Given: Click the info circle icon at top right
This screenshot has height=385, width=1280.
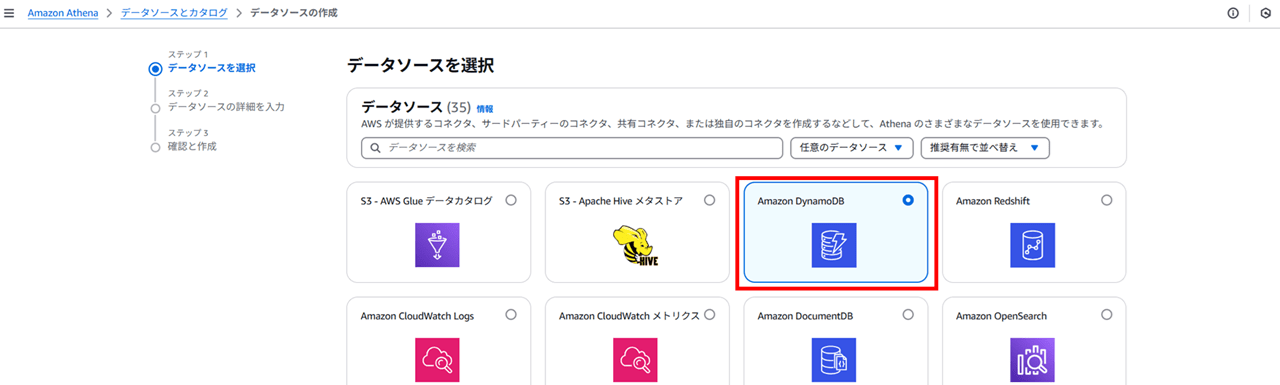Looking at the screenshot, I should click(1233, 13).
